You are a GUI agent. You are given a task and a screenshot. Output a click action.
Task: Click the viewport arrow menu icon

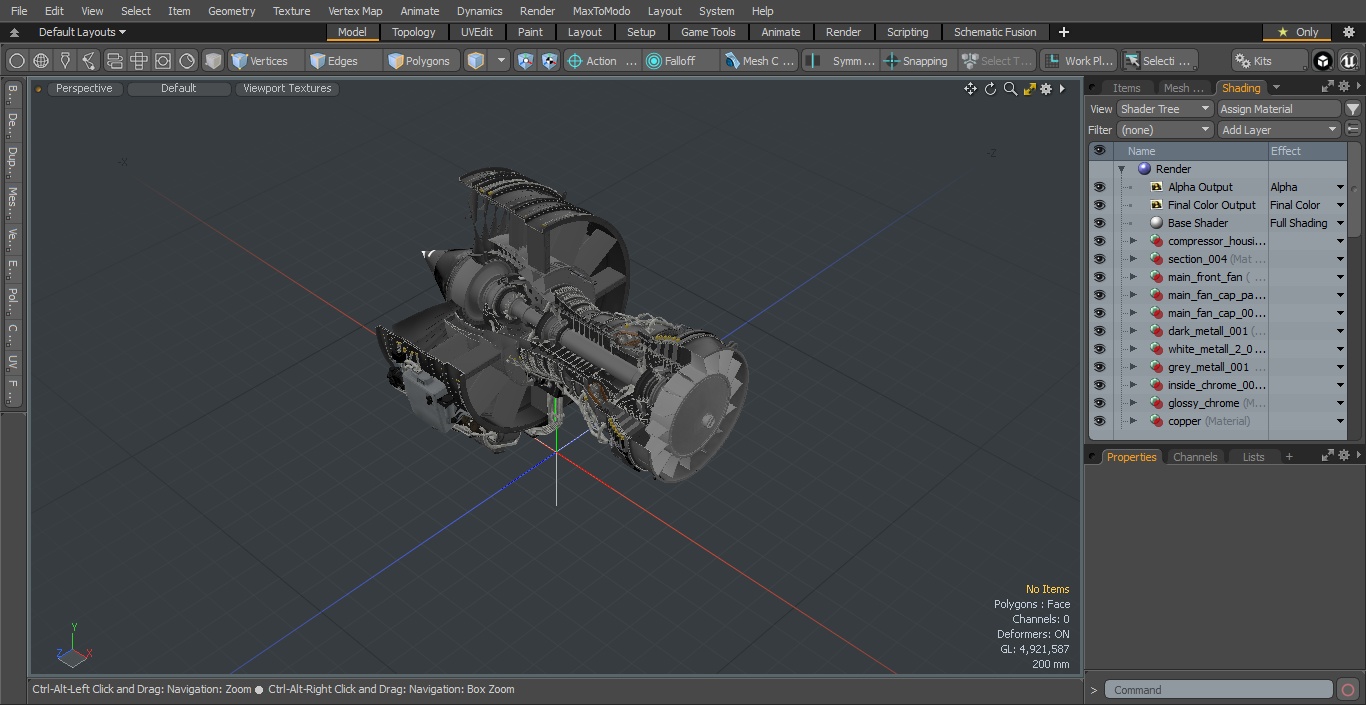tap(1062, 89)
